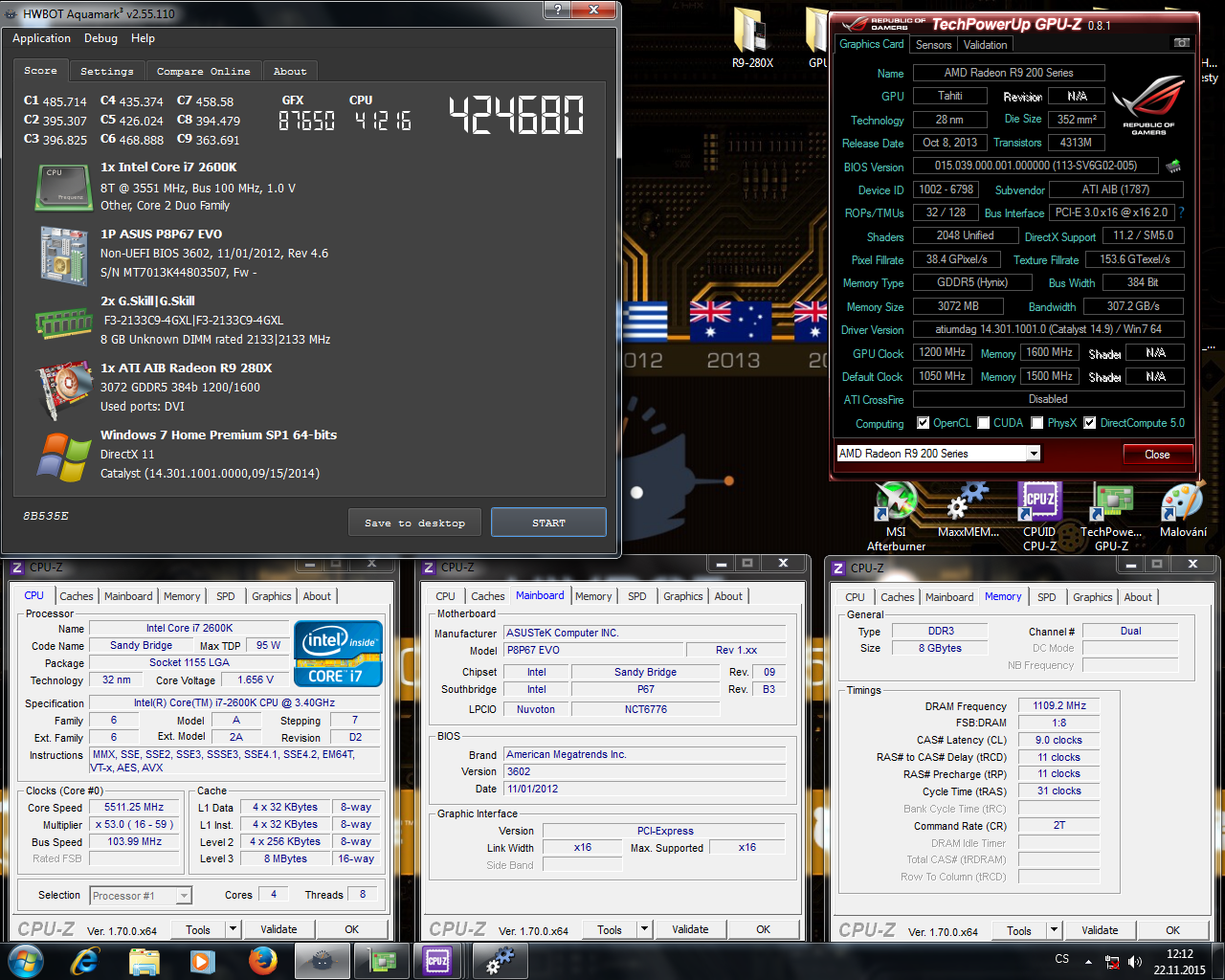This screenshot has height=980, width=1225.
Task: Click Validate in the CPU-Z Memory window
Action: (x=1100, y=930)
